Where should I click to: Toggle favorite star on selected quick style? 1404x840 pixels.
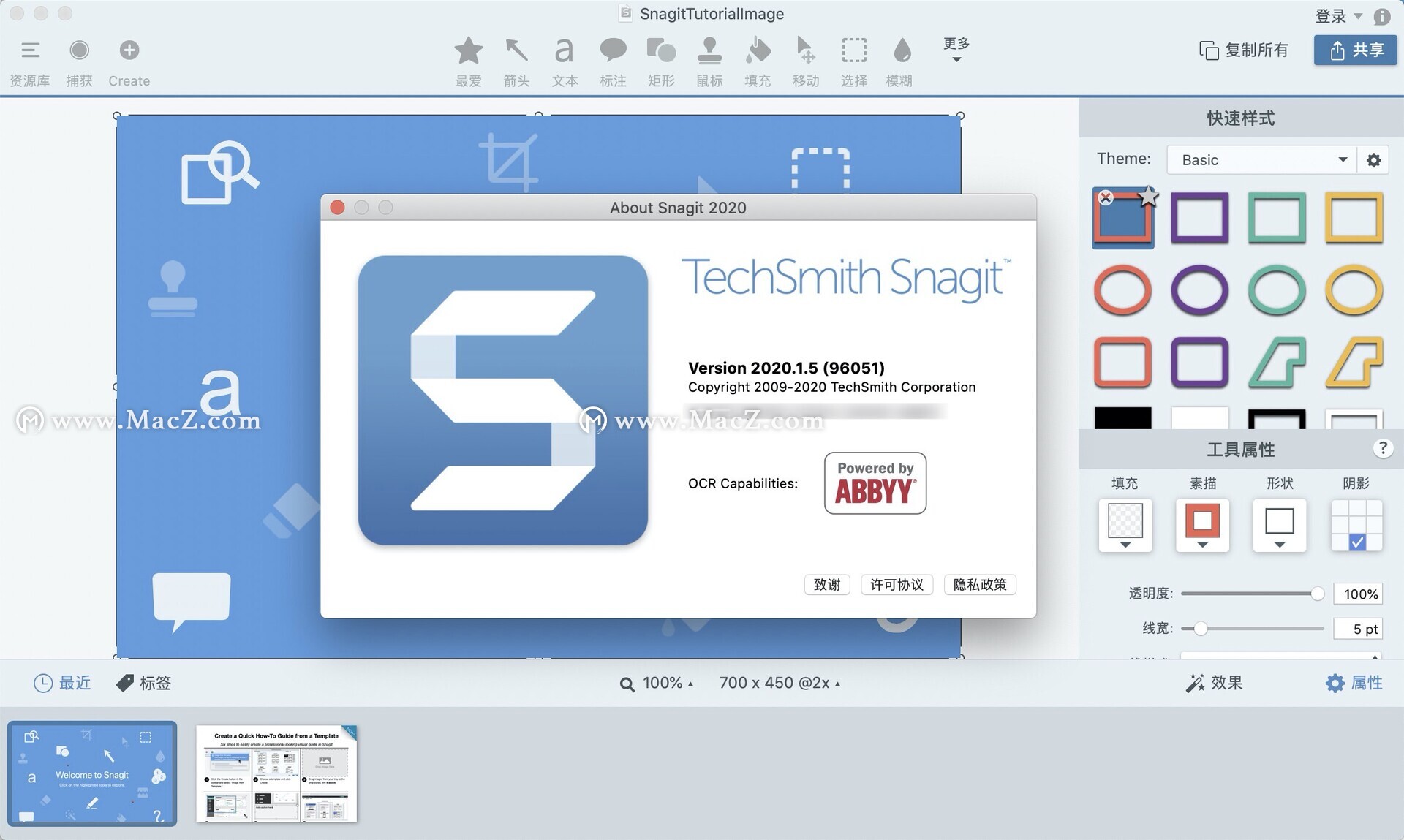point(1149,195)
